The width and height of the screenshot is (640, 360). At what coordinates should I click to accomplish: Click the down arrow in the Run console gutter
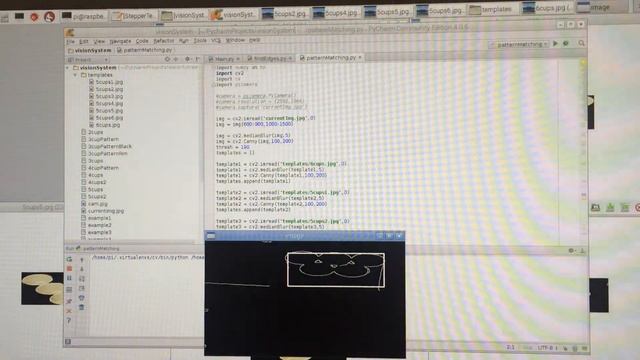pyautogui.click(x=82, y=269)
